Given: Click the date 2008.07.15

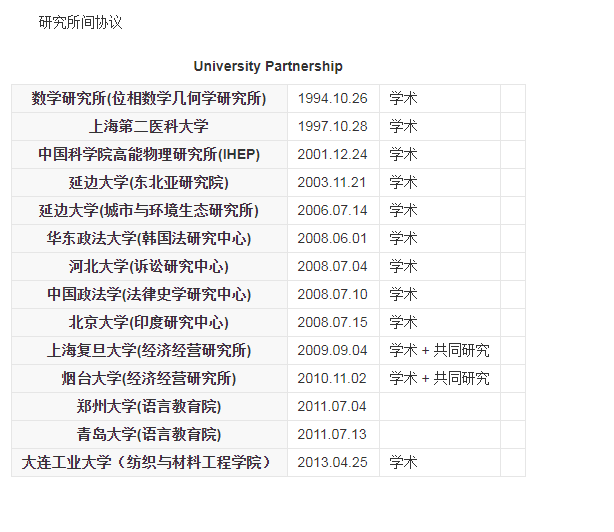Looking at the screenshot, I should click(332, 323).
